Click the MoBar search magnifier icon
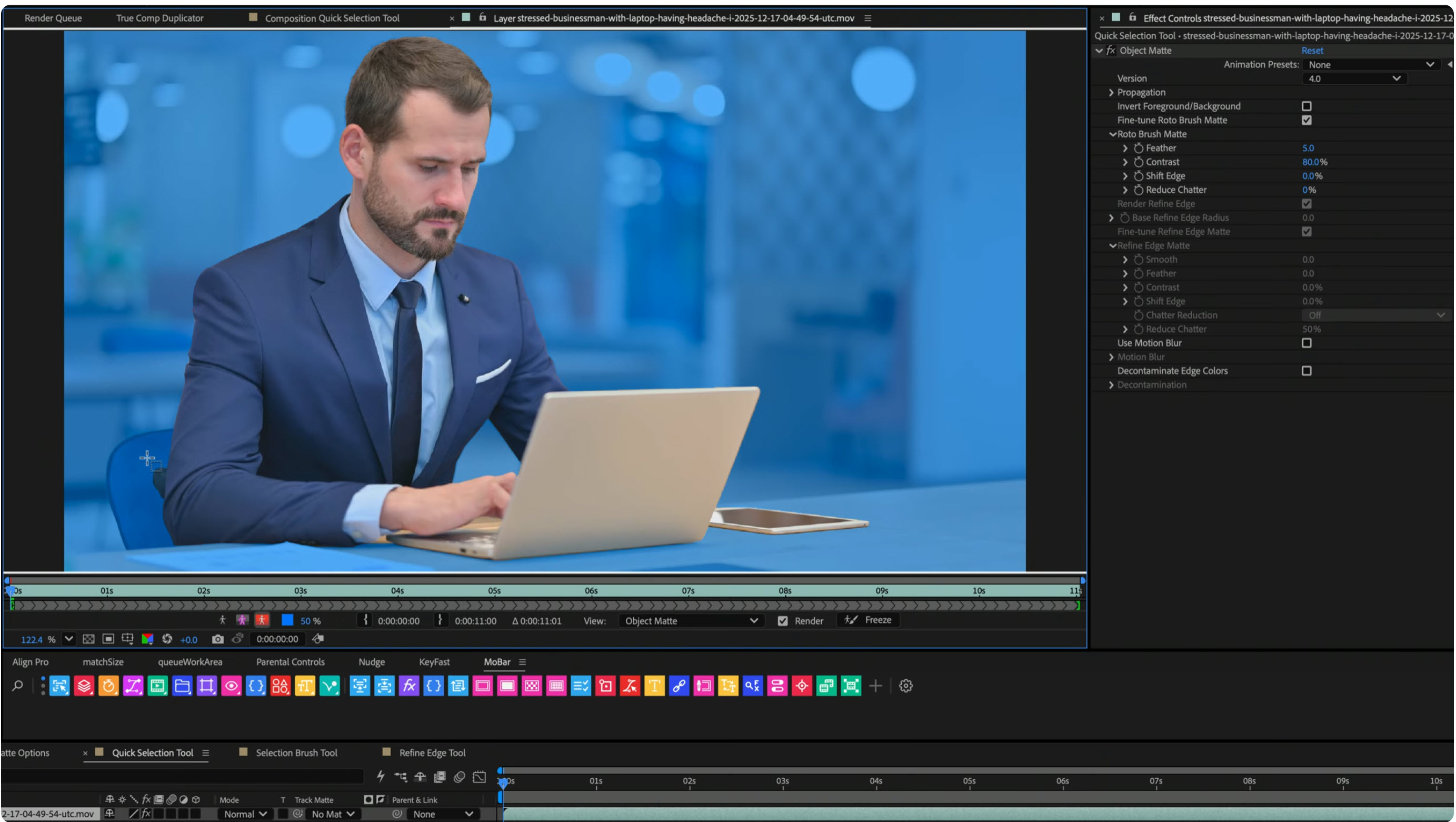This screenshot has height=822, width=1456. 17,686
